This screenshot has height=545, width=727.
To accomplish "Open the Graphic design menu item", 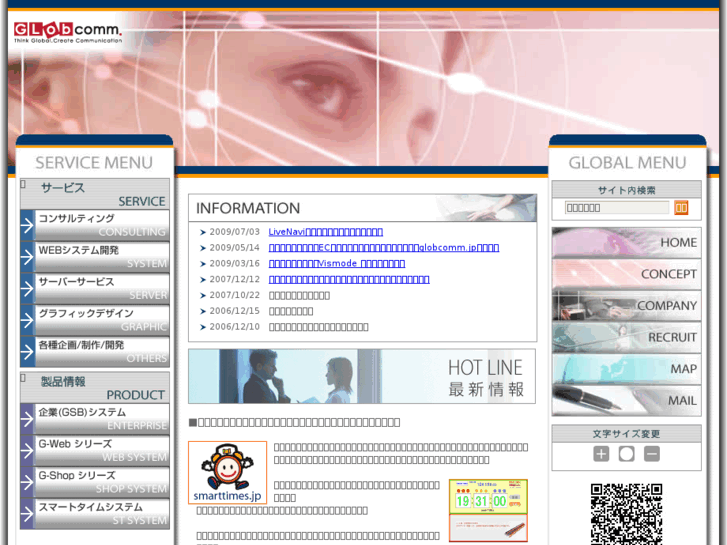I will click(x=95, y=320).
